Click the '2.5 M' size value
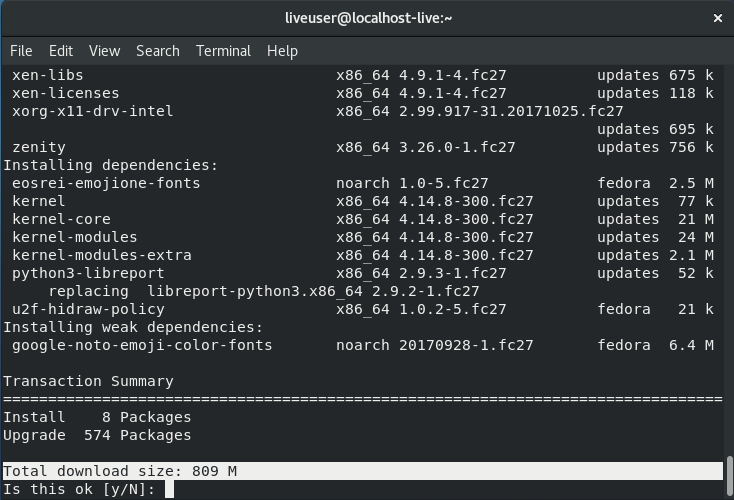 [691, 183]
